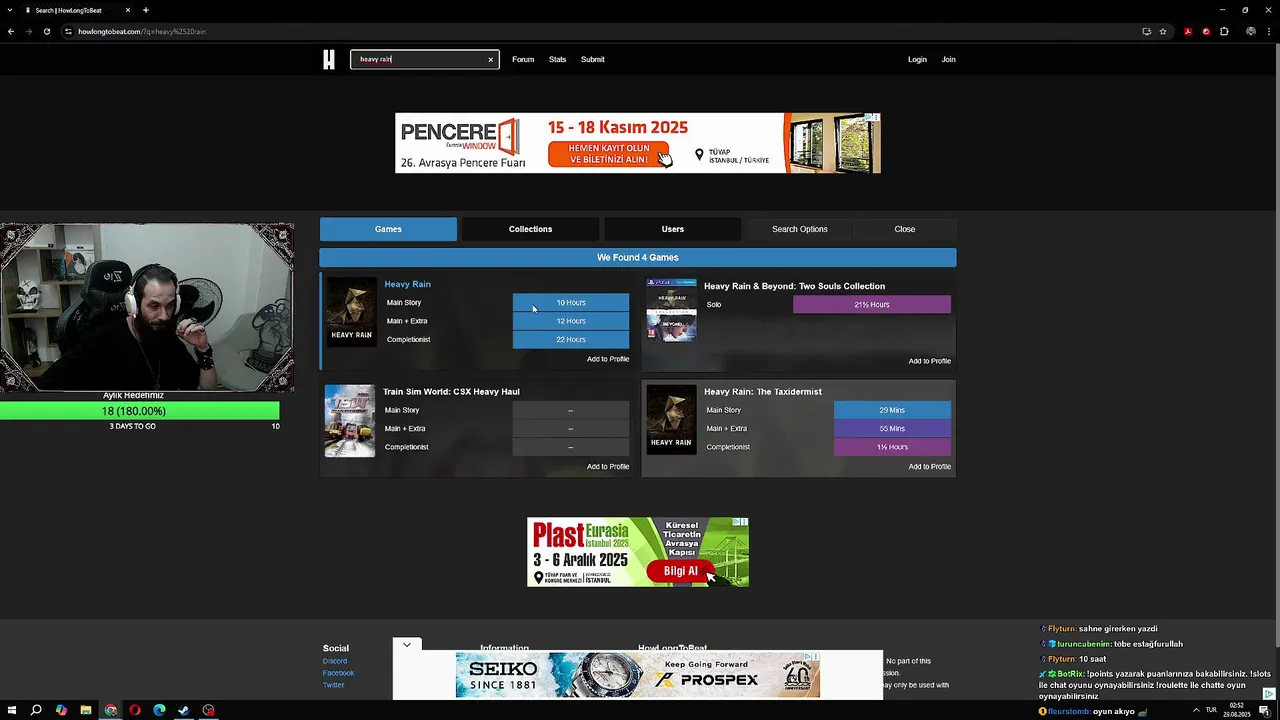Click the Plast Eurasia ad's Bilgi Al button
The width and height of the screenshot is (1280, 720).
coord(681,571)
